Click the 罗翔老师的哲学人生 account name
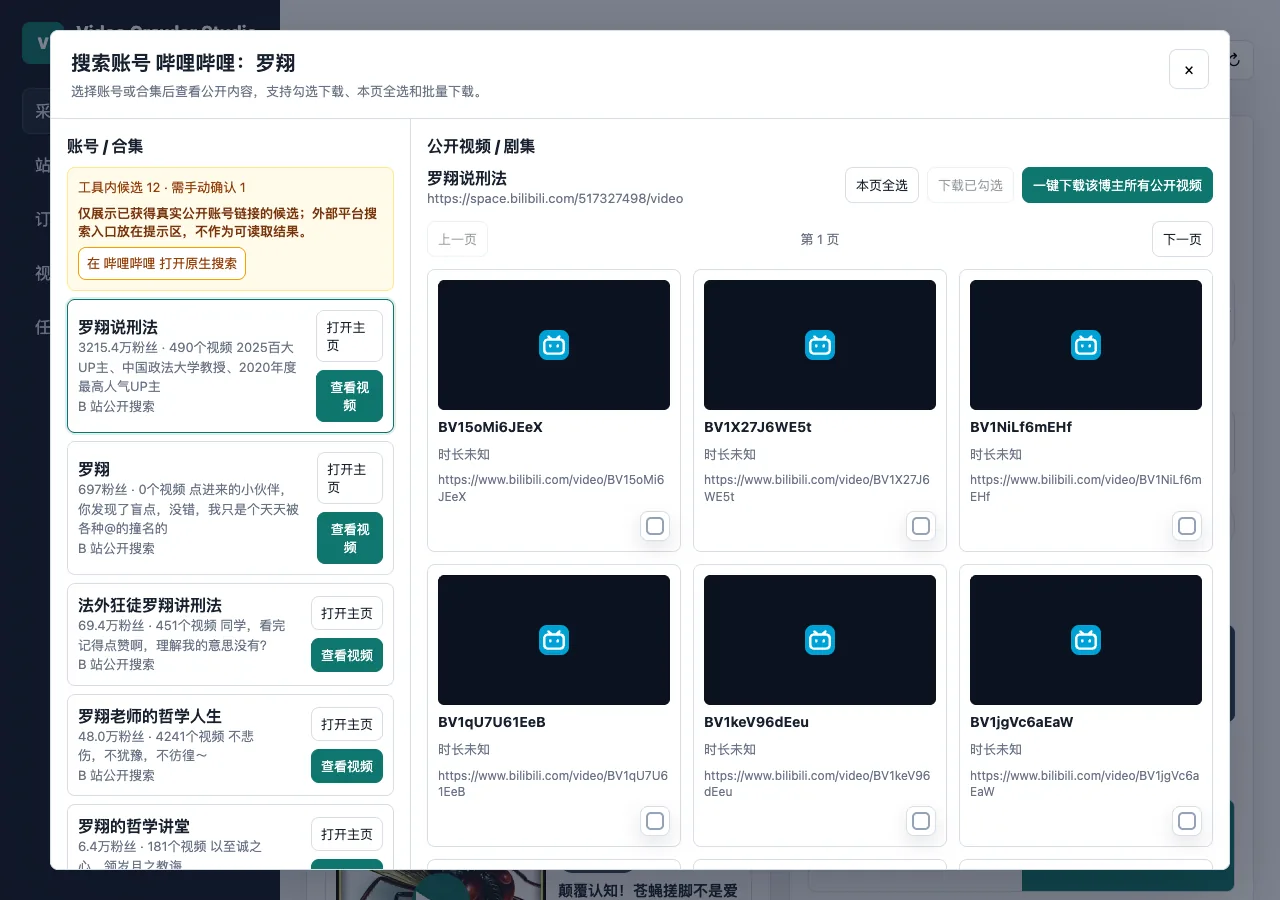This screenshot has height=900, width=1280. point(150,716)
